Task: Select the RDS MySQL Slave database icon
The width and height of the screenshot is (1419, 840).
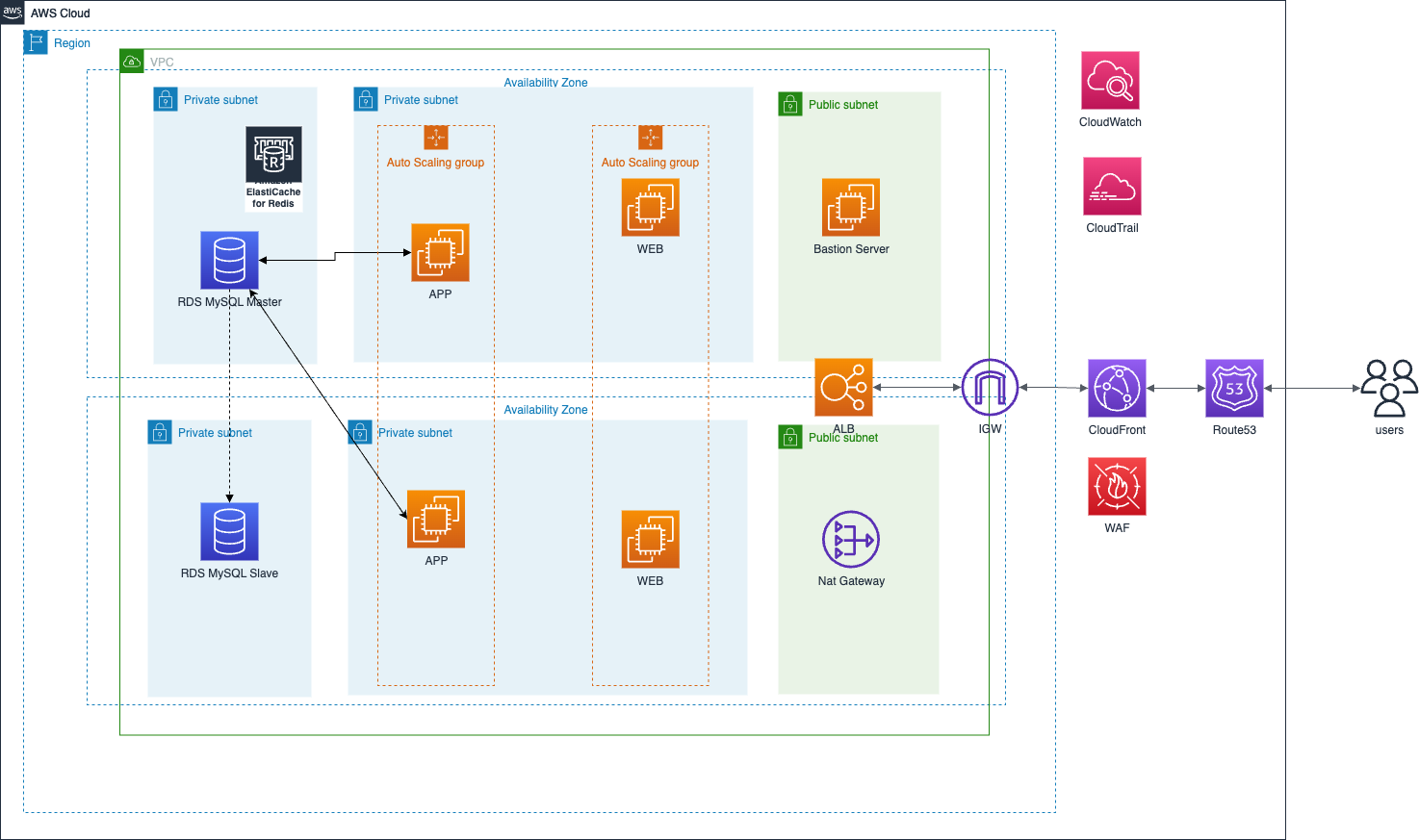Action: 229,531
